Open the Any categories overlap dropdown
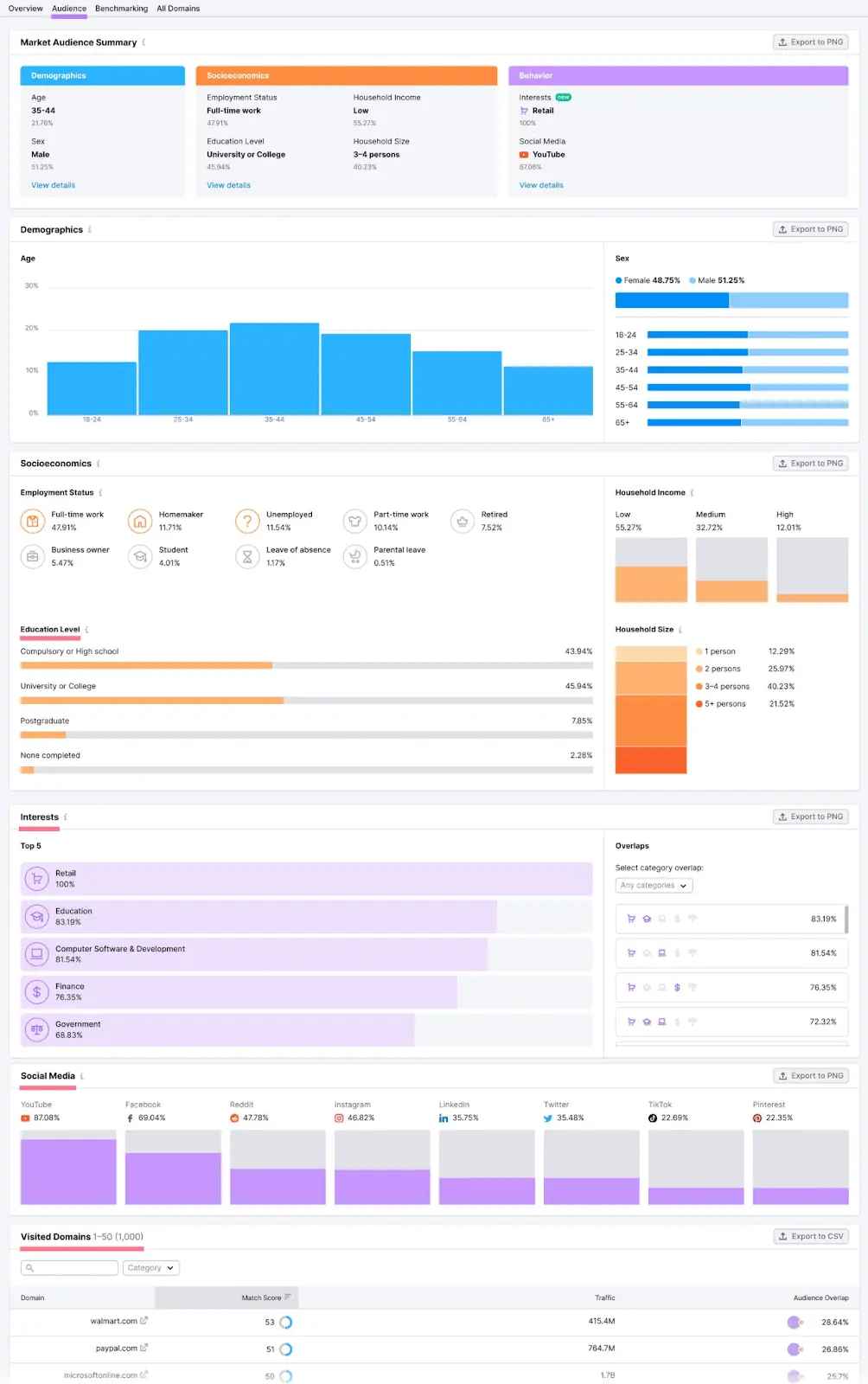868x1384 pixels. (x=654, y=886)
